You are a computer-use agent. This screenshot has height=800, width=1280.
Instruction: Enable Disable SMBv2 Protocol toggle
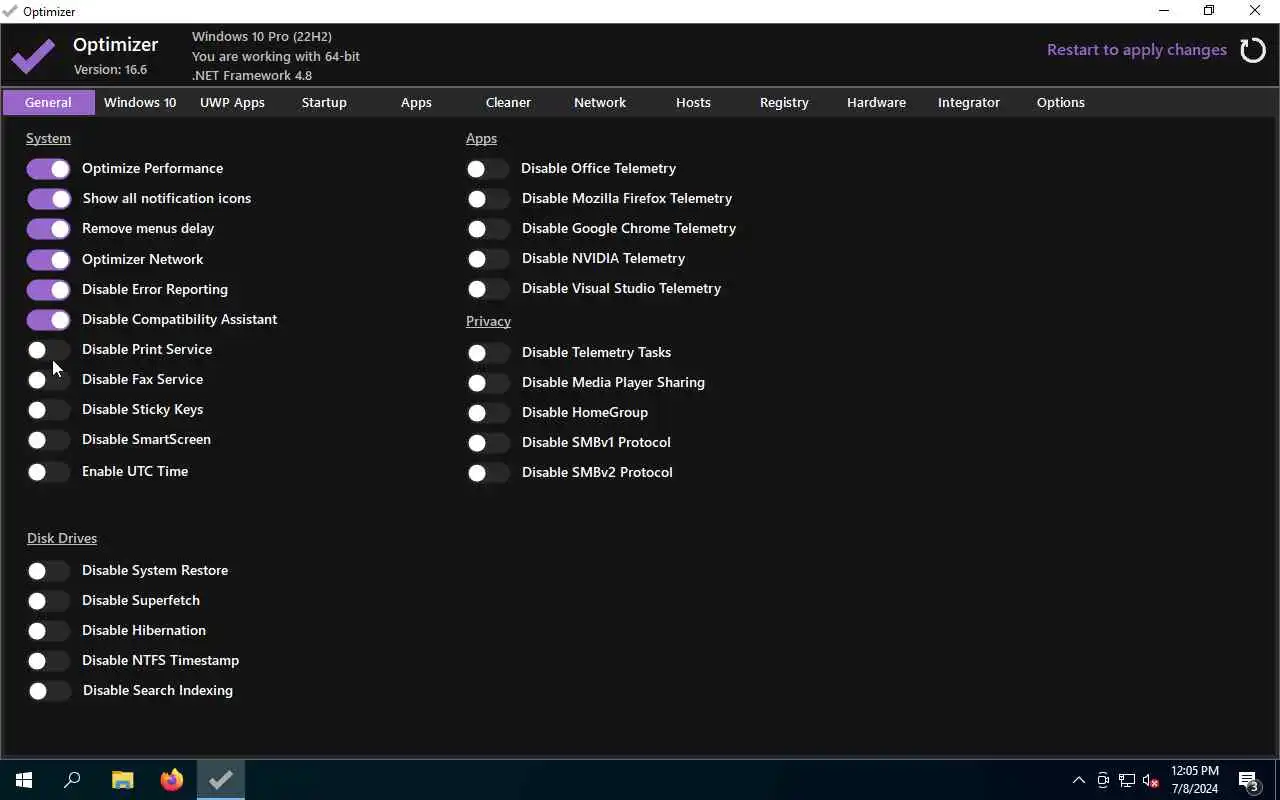(x=488, y=473)
